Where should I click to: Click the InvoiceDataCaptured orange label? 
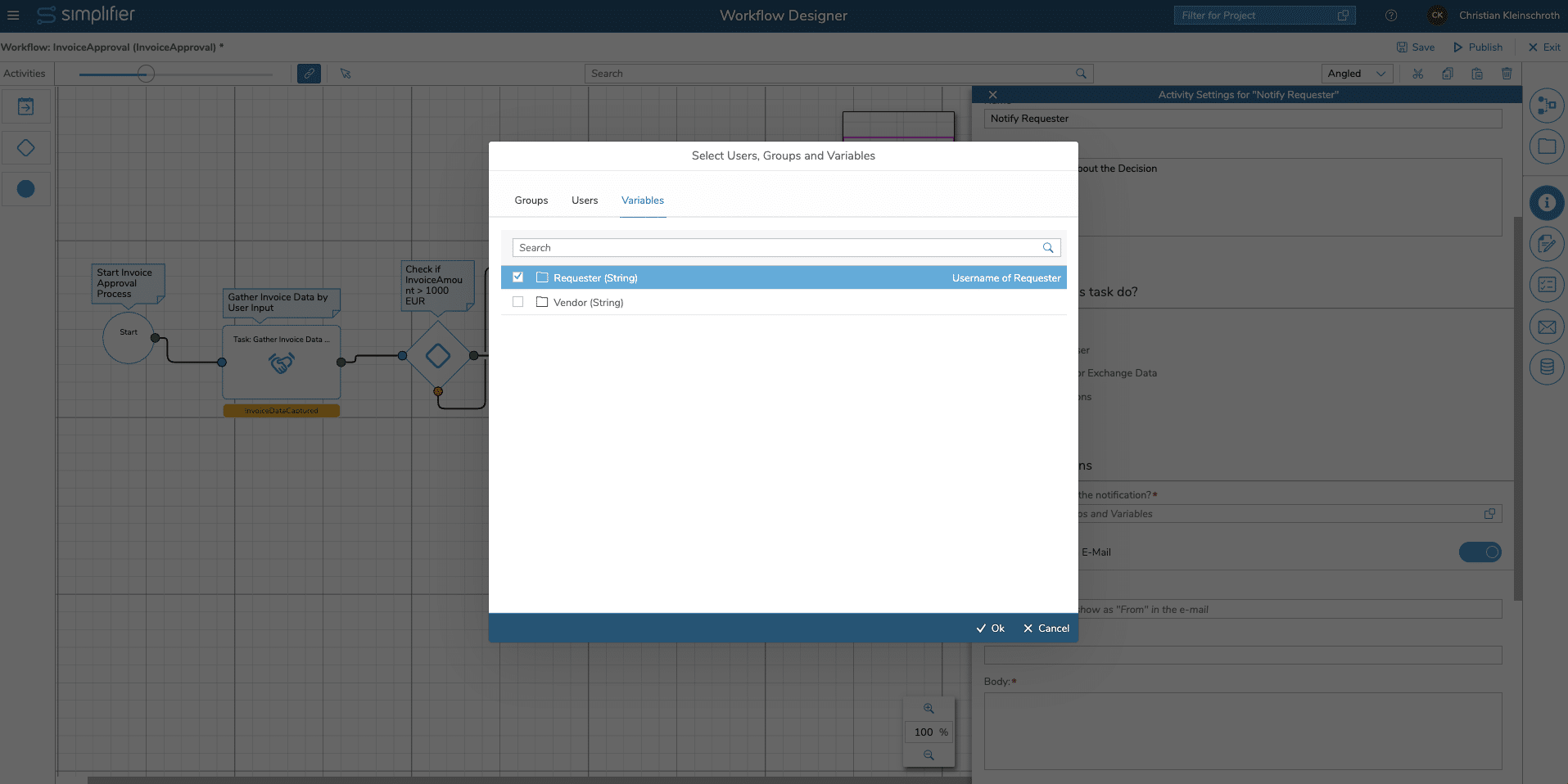[x=282, y=411]
